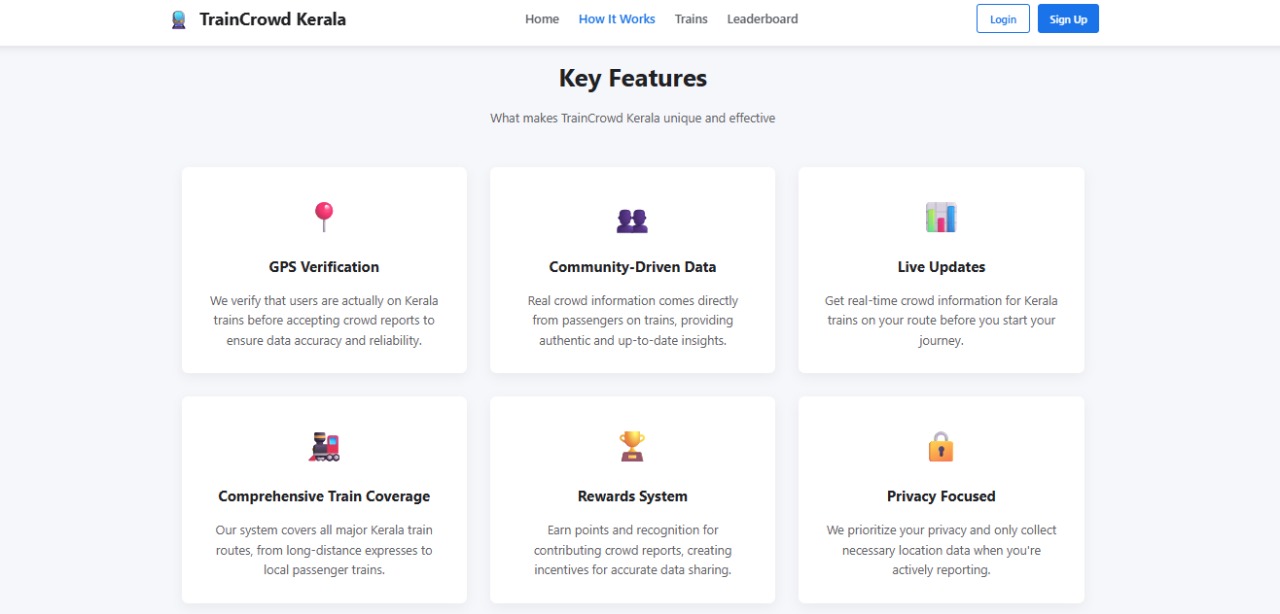Select How It Works in navbar
Image resolution: width=1280 pixels, height=614 pixels.
[x=617, y=19]
